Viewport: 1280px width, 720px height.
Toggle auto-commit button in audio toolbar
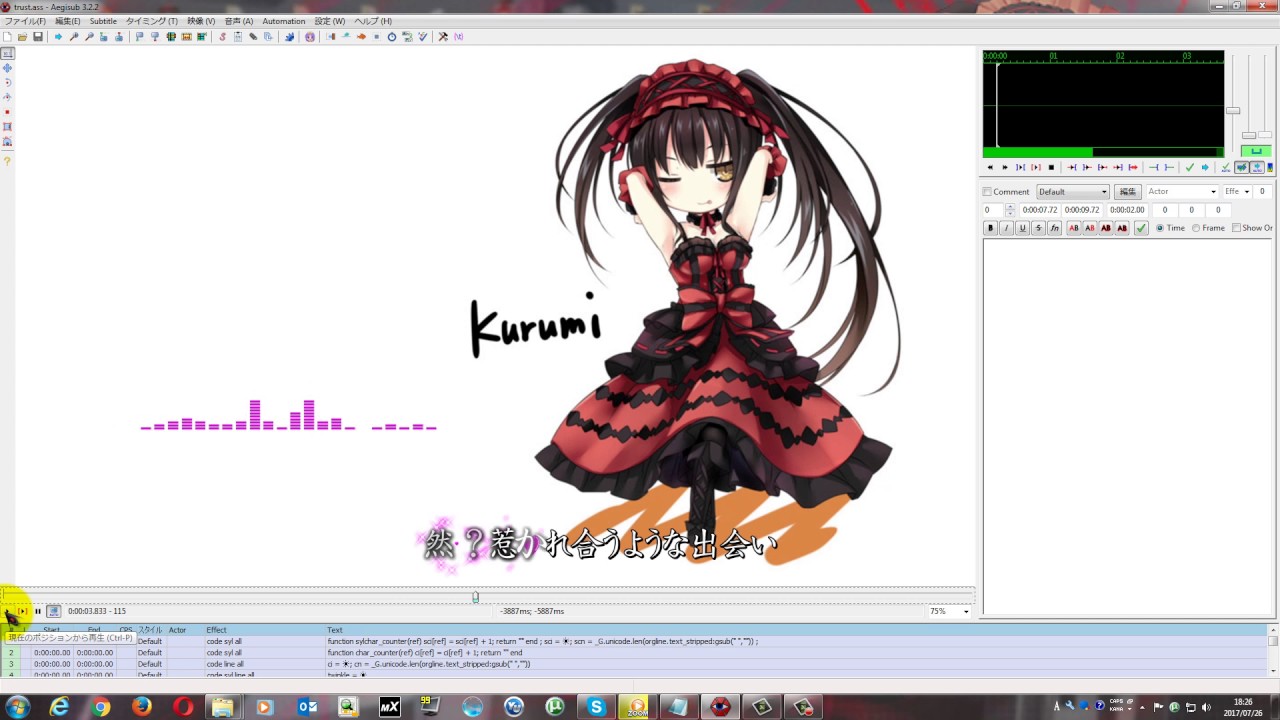tap(1226, 167)
